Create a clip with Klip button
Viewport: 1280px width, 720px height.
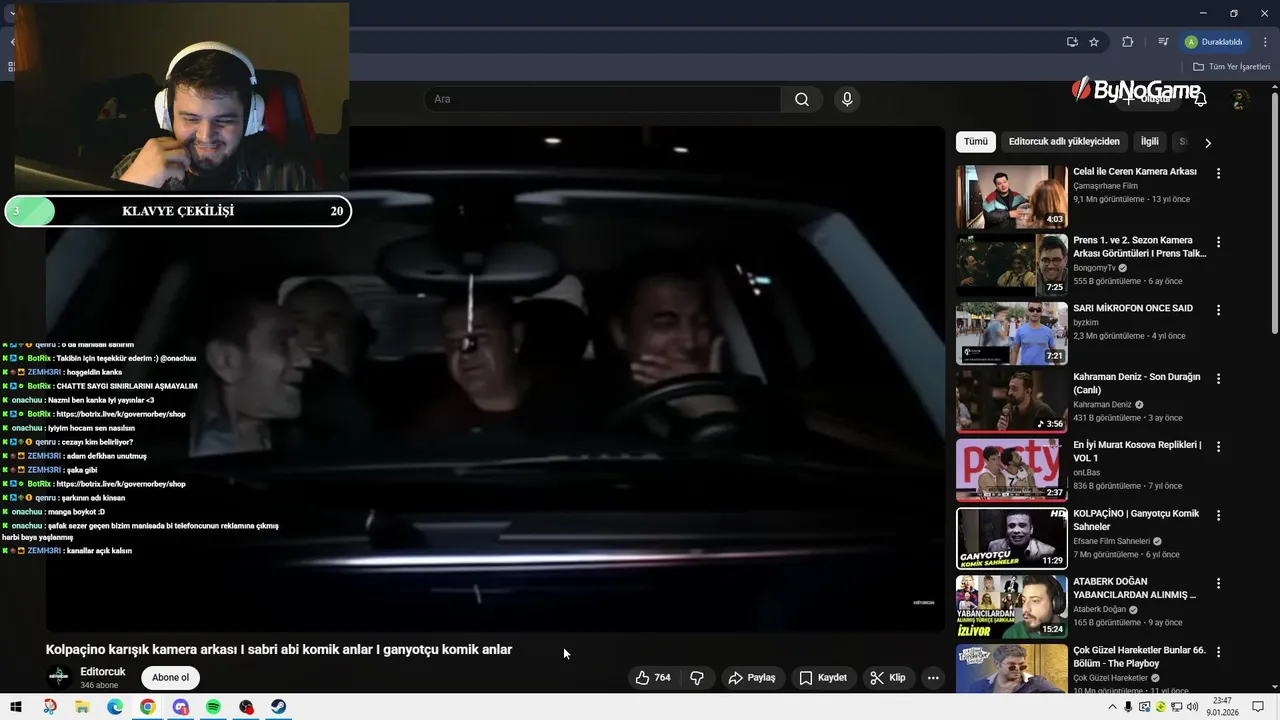[x=888, y=678]
